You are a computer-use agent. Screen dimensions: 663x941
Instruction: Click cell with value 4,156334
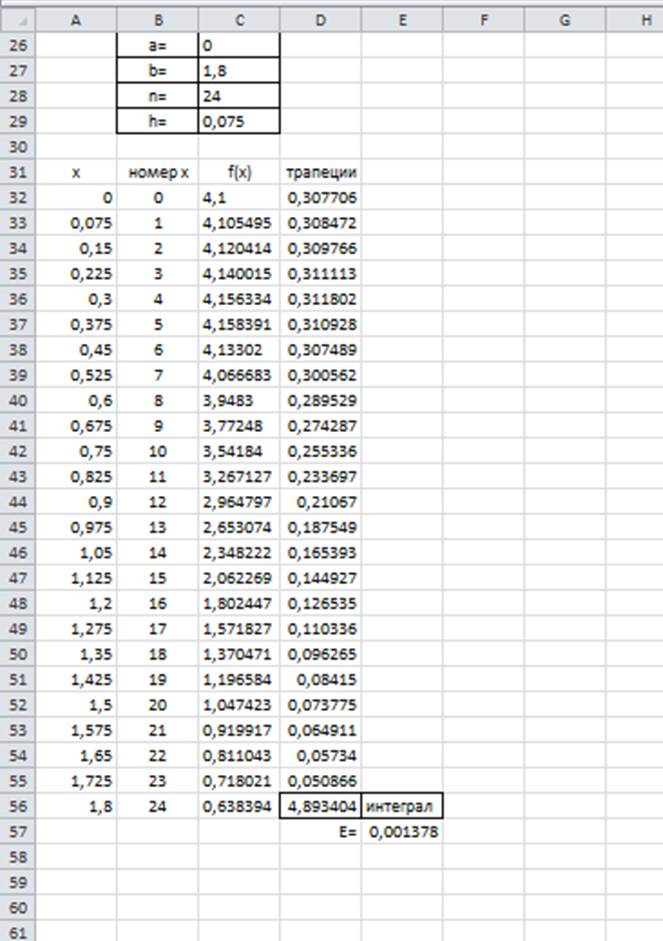click(239, 299)
